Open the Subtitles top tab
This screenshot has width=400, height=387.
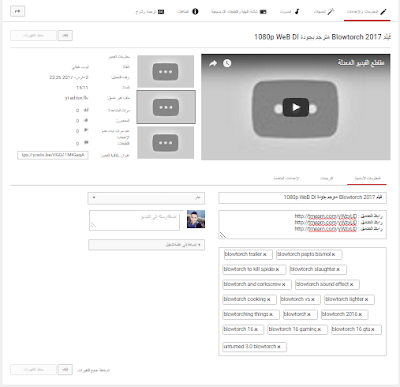click(150, 12)
